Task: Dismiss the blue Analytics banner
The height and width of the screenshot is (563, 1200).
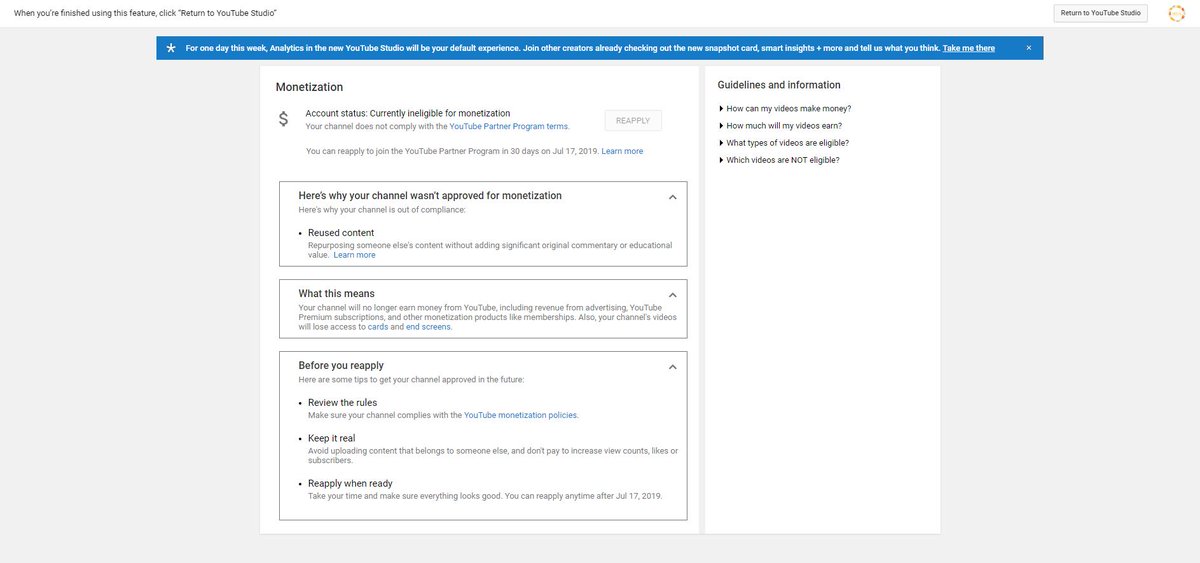Action: [1028, 48]
